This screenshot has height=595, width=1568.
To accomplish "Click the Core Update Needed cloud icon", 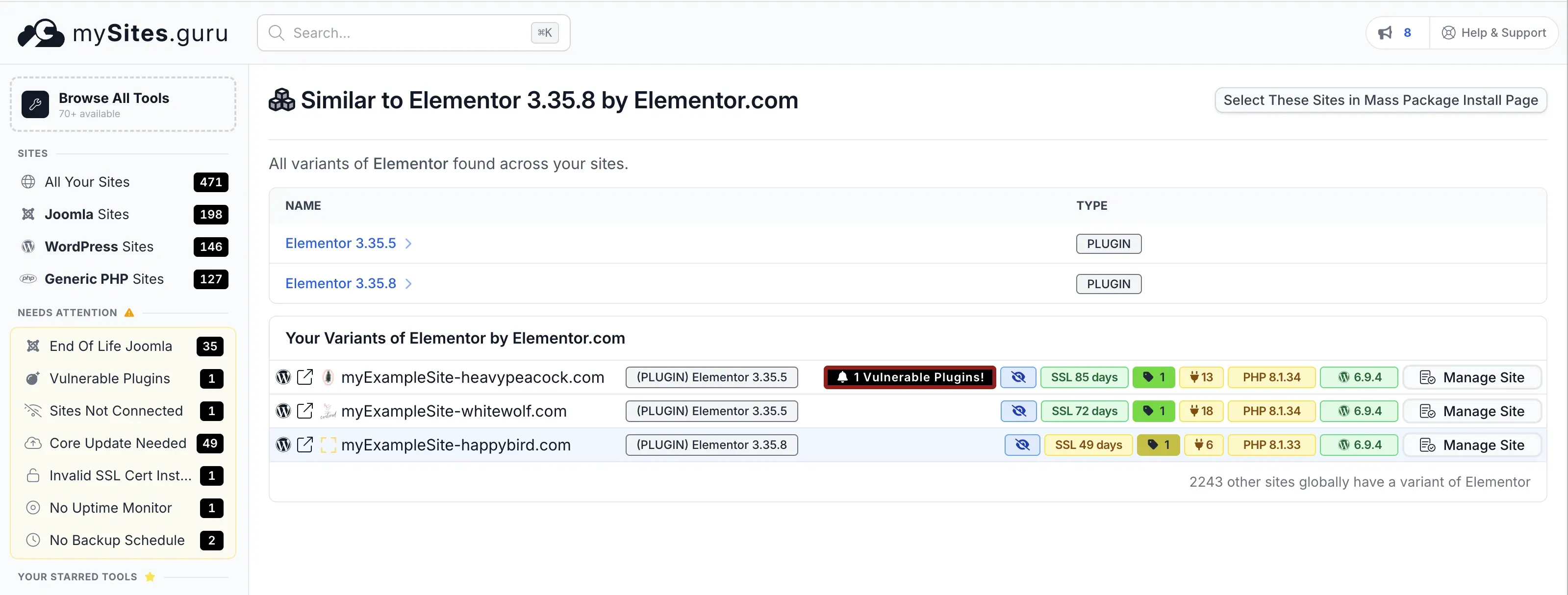I will tap(33, 443).
